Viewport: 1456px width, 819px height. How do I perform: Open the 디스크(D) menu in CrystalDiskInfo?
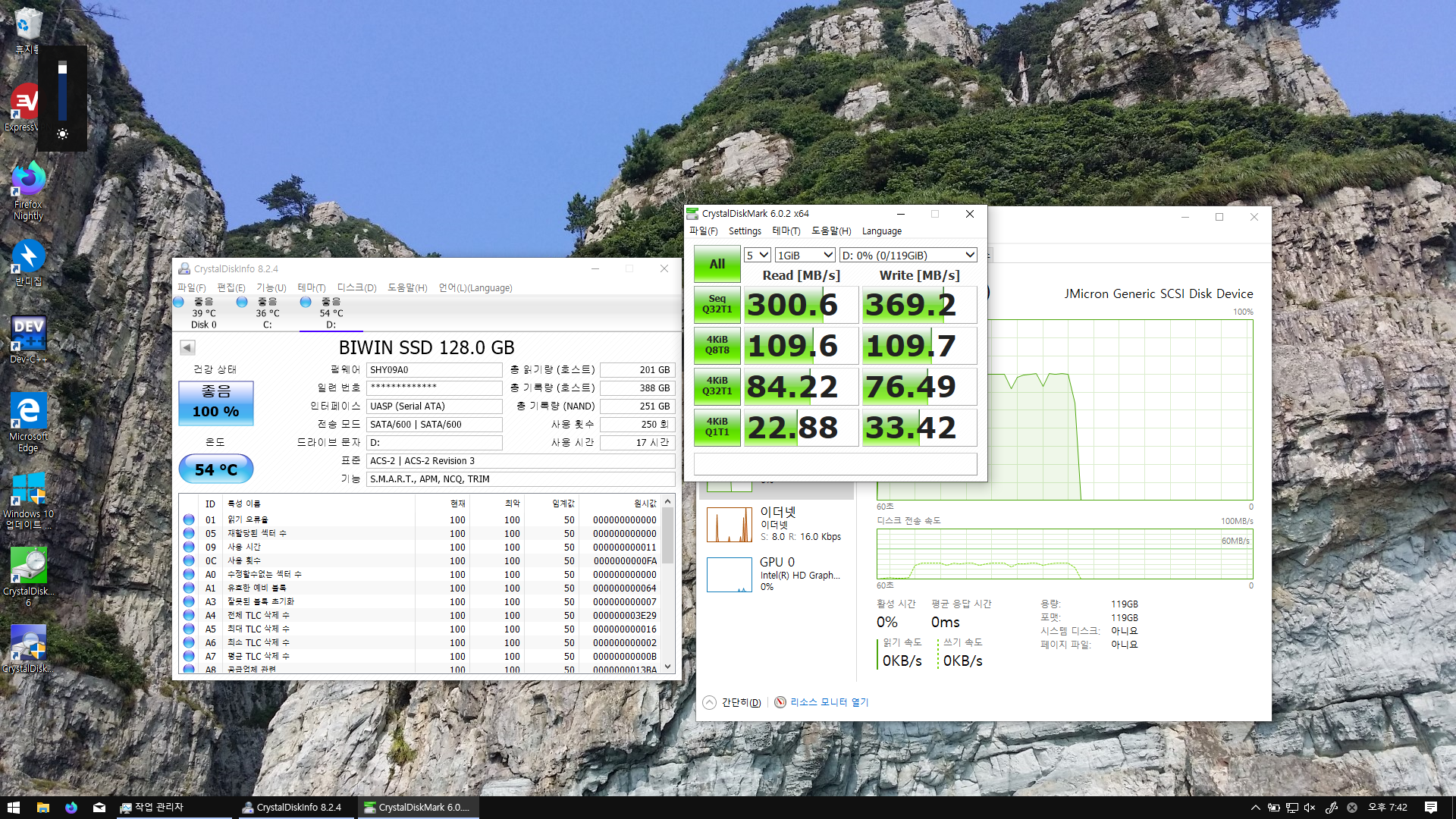(356, 287)
